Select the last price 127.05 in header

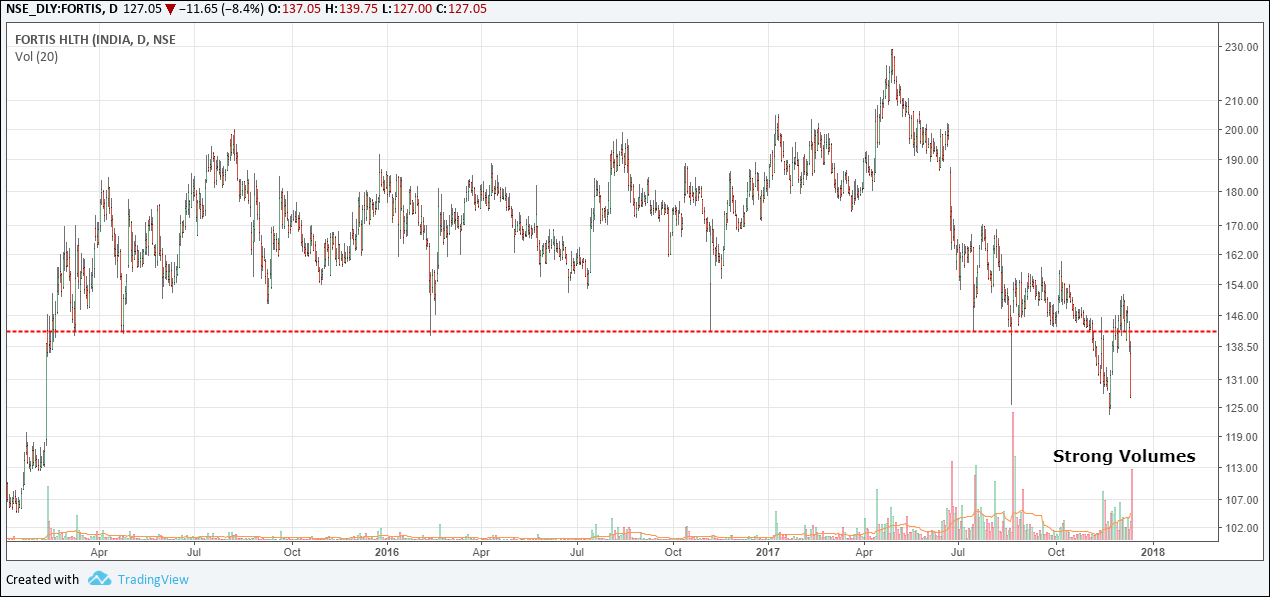coord(143,9)
